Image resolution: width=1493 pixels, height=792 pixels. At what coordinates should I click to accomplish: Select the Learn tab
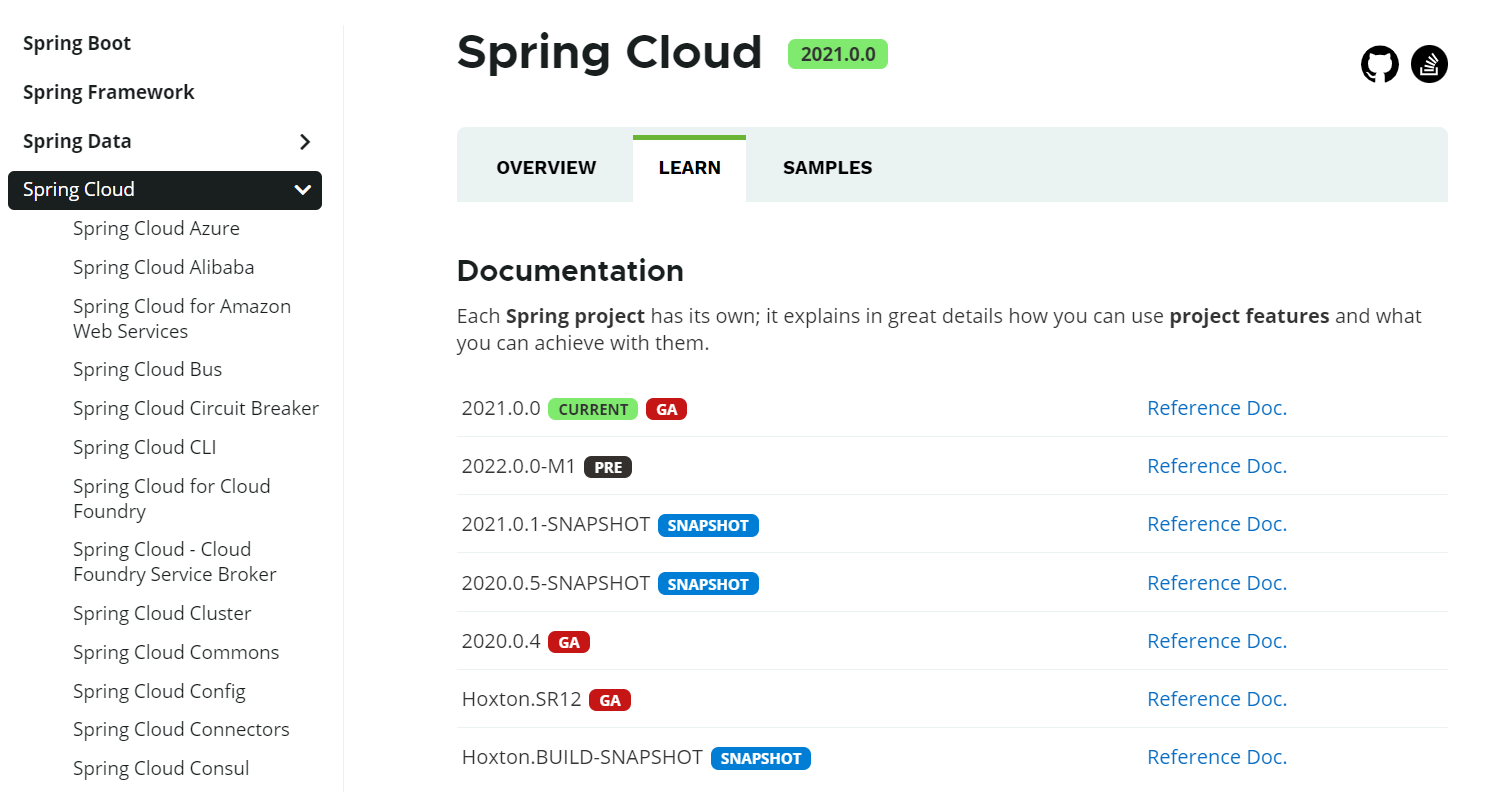[689, 168]
